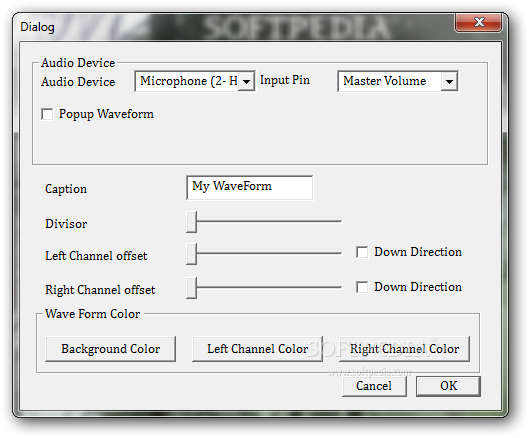529x438 pixels.
Task: Close the Dialog window
Action: [478, 22]
